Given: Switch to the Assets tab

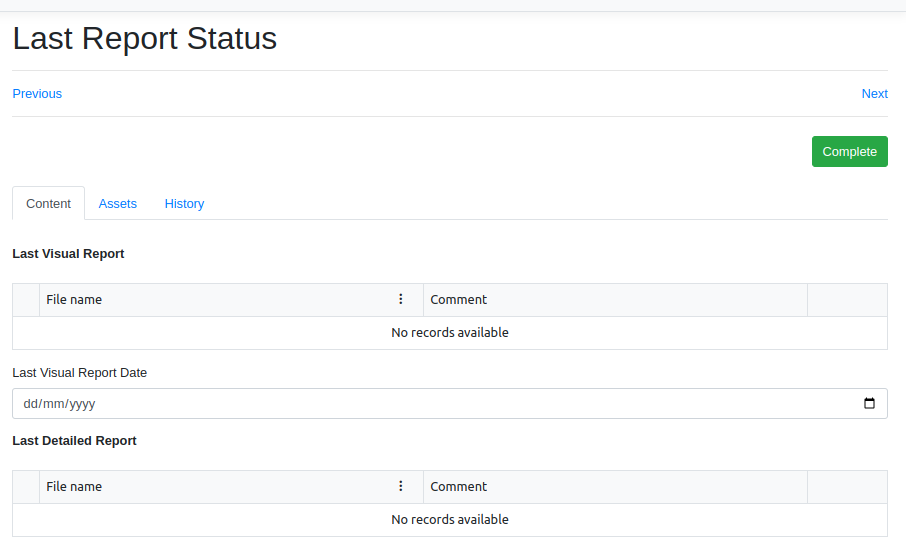Looking at the screenshot, I should (117, 204).
